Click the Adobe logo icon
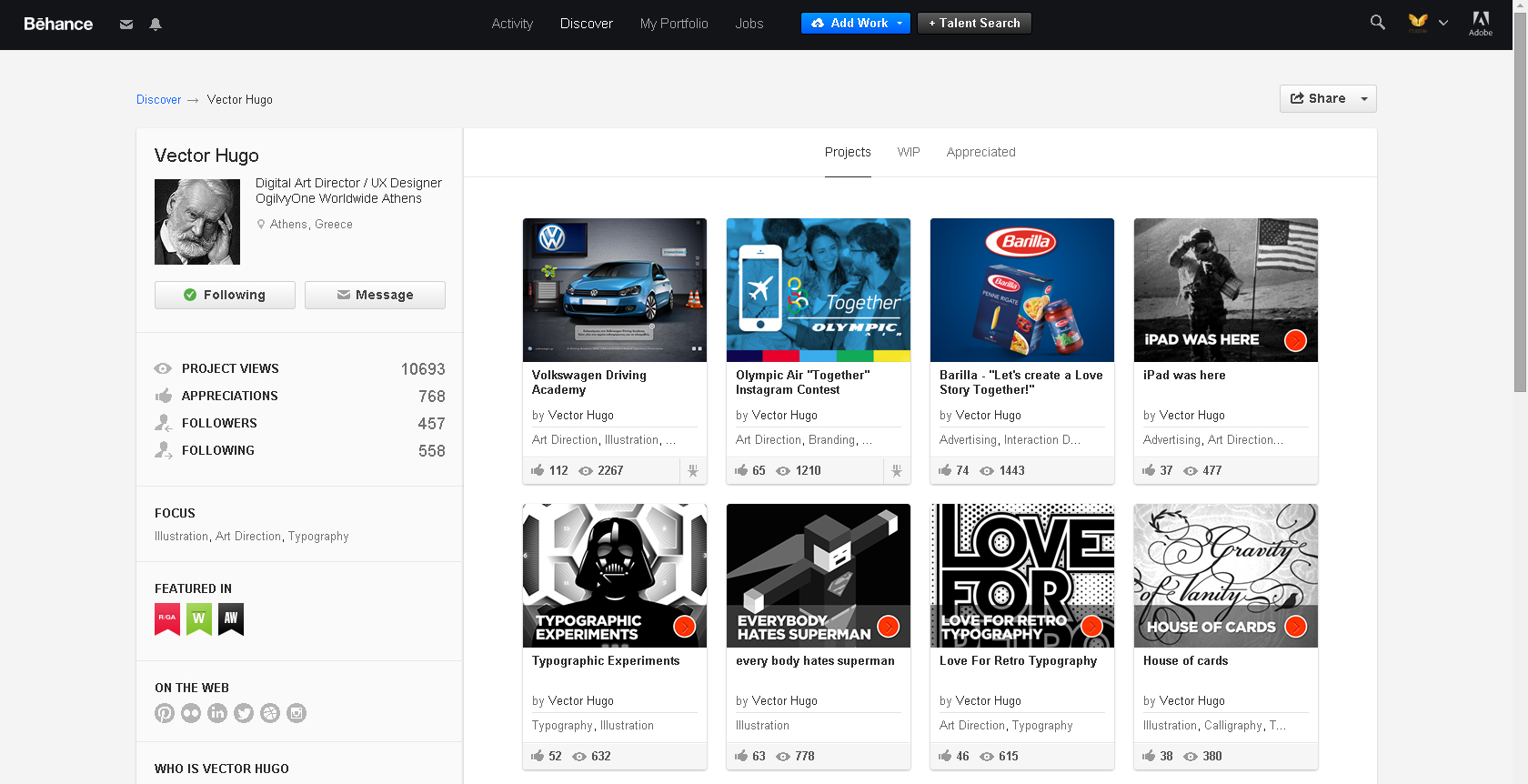This screenshot has height=784, width=1528. coord(1481,23)
